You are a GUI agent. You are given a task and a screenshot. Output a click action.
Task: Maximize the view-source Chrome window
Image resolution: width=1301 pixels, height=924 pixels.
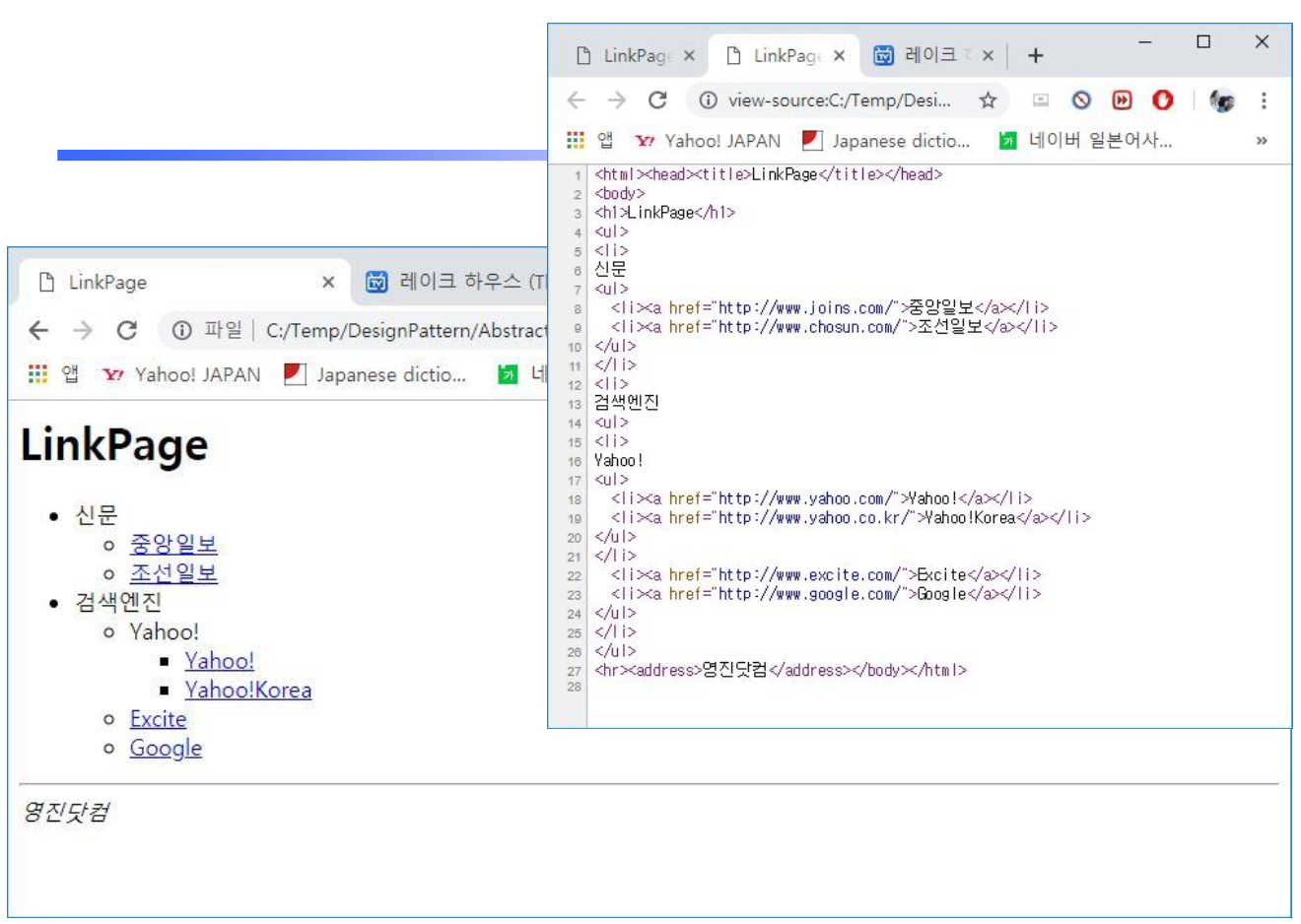click(x=1203, y=41)
